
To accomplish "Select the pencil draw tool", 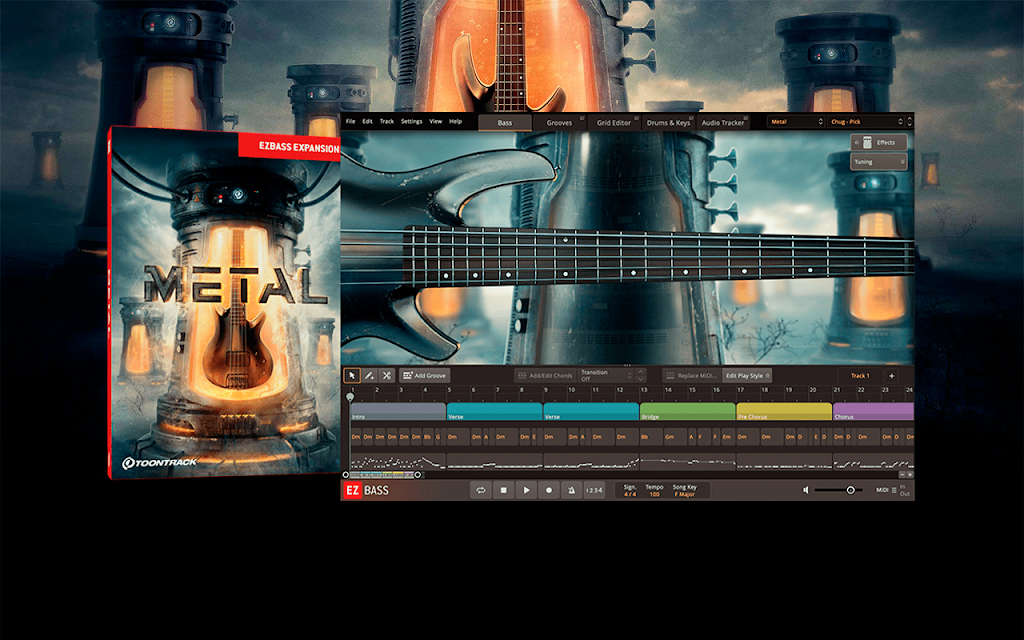I will 369,376.
